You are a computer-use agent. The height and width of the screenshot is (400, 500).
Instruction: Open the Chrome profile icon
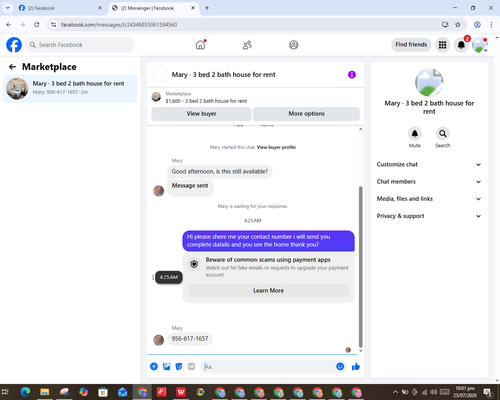pyautogui.click(x=477, y=25)
